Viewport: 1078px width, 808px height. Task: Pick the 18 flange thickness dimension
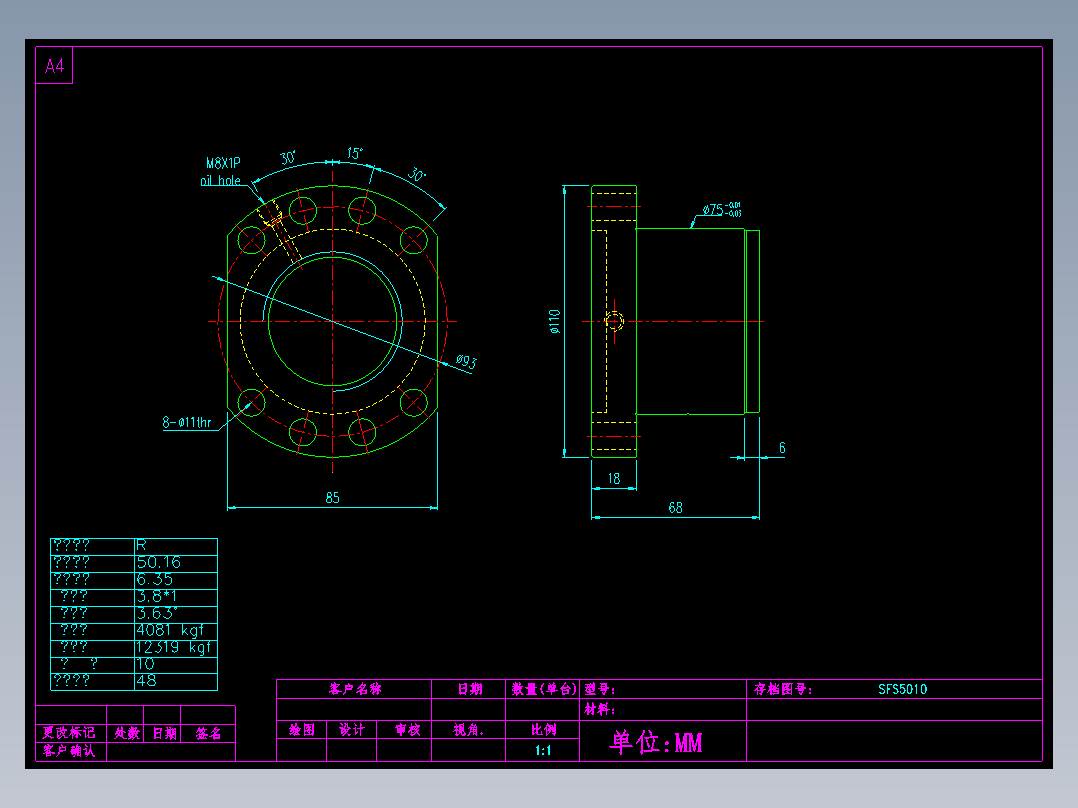click(614, 478)
